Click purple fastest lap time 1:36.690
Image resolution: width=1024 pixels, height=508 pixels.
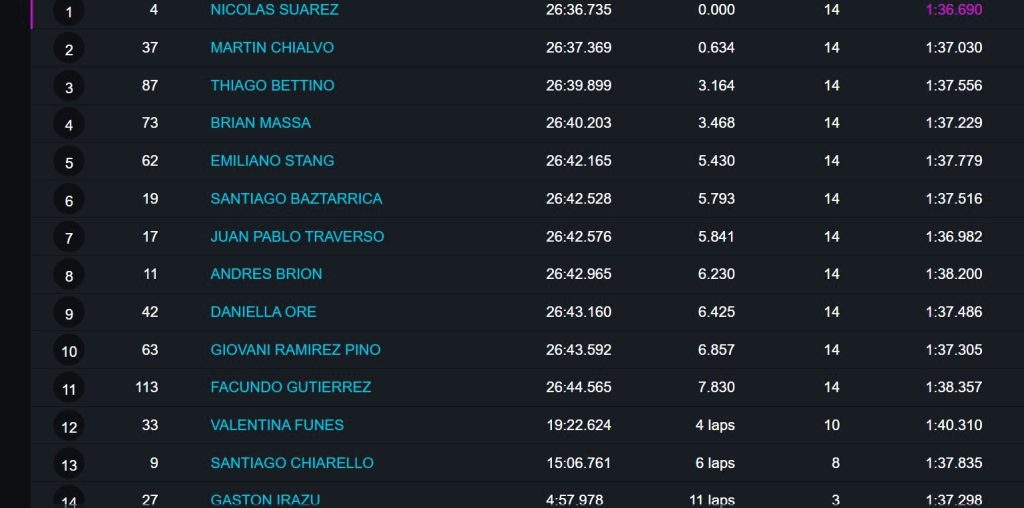click(x=953, y=10)
